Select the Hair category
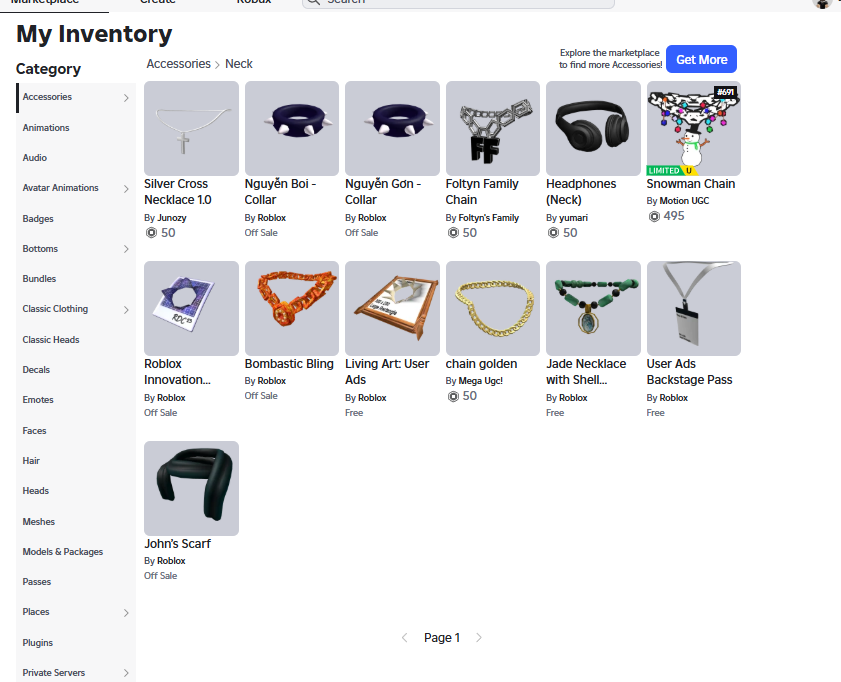Image resolution: width=841 pixels, height=682 pixels. click(x=31, y=461)
